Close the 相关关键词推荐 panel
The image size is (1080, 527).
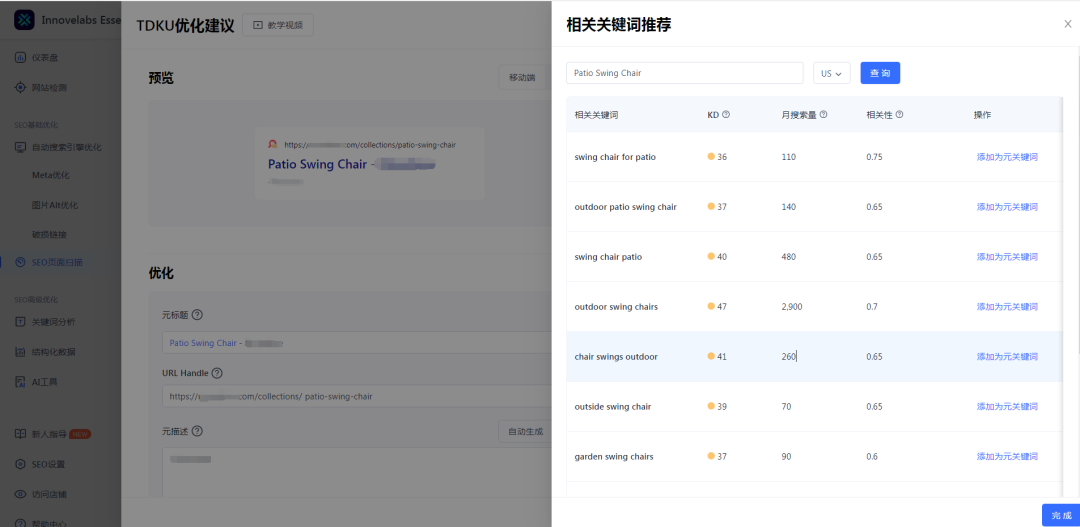click(x=1067, y=24)
